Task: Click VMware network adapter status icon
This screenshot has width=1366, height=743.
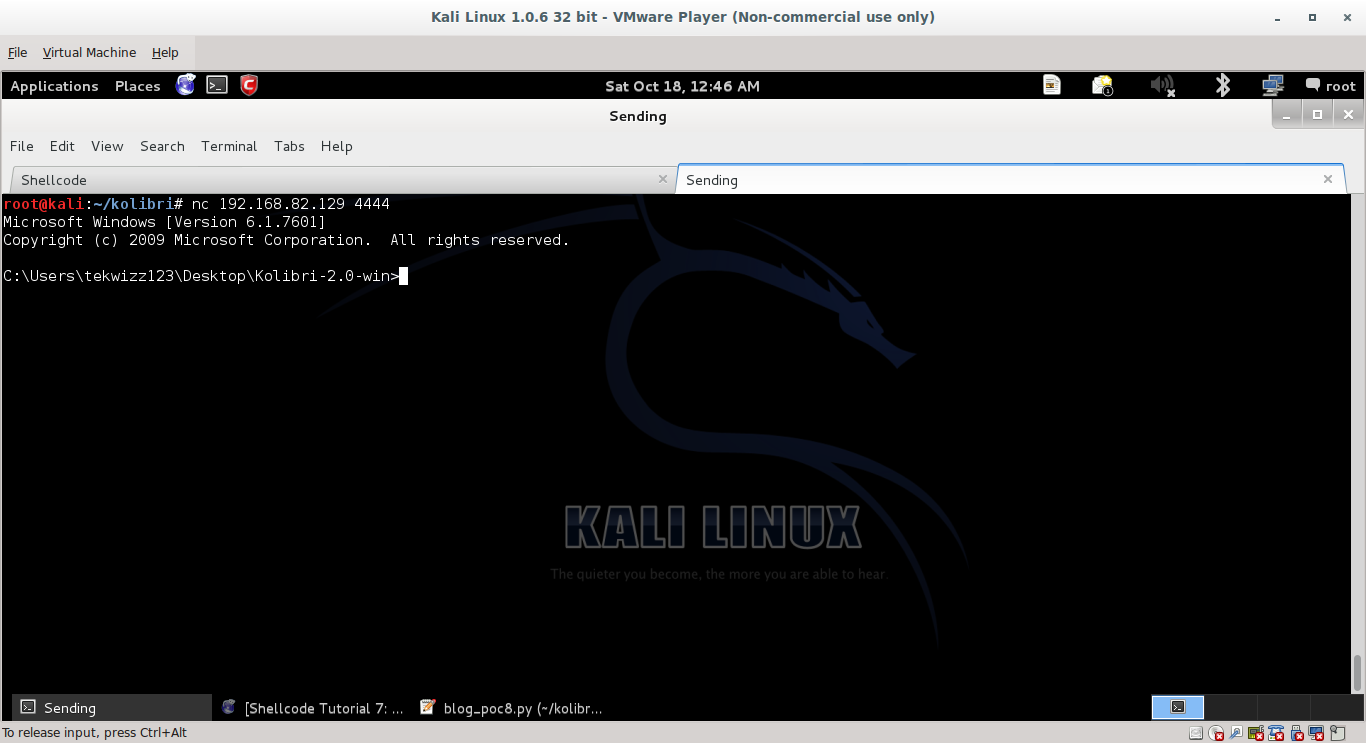Action: (x=1257, y=733)
